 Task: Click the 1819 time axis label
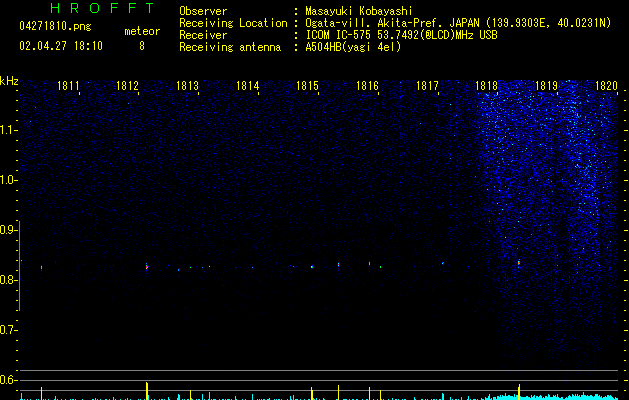(546, 86)
